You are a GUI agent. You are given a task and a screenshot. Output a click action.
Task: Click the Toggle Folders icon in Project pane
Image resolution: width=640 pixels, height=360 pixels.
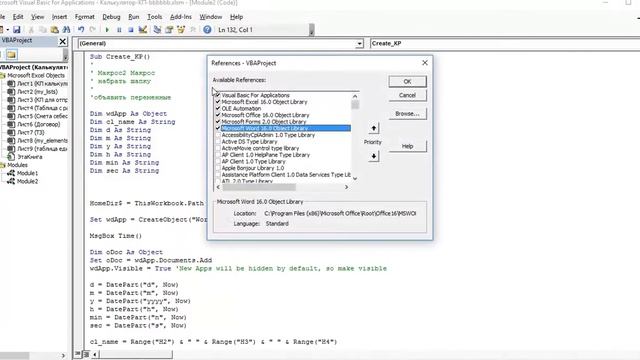(x=11, y=55)
